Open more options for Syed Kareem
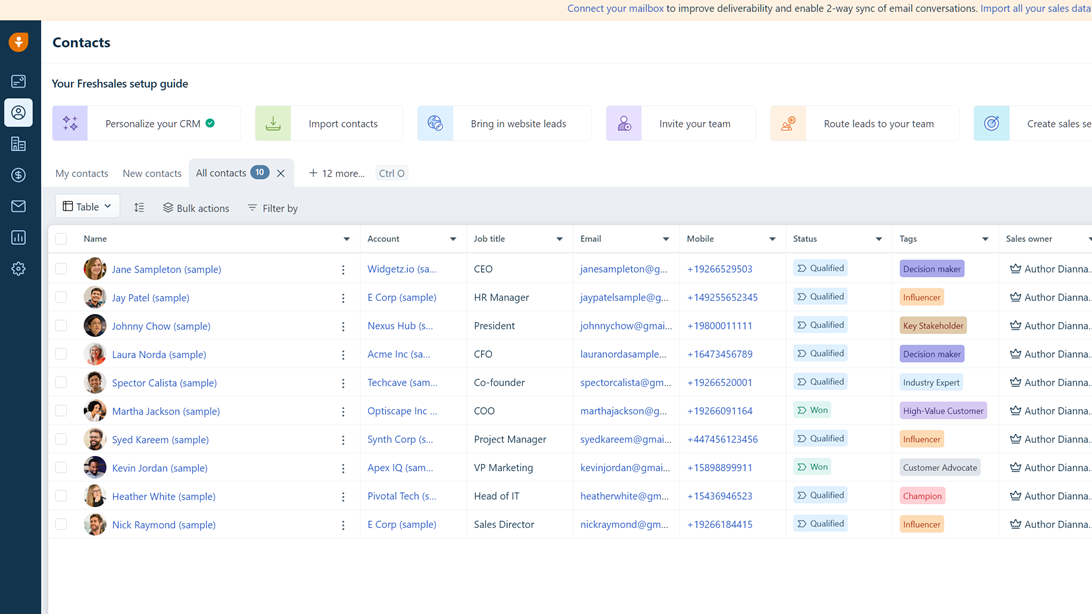Image resolution: width=1092 pixels, height=614 pixels. [x=343, y=440]
